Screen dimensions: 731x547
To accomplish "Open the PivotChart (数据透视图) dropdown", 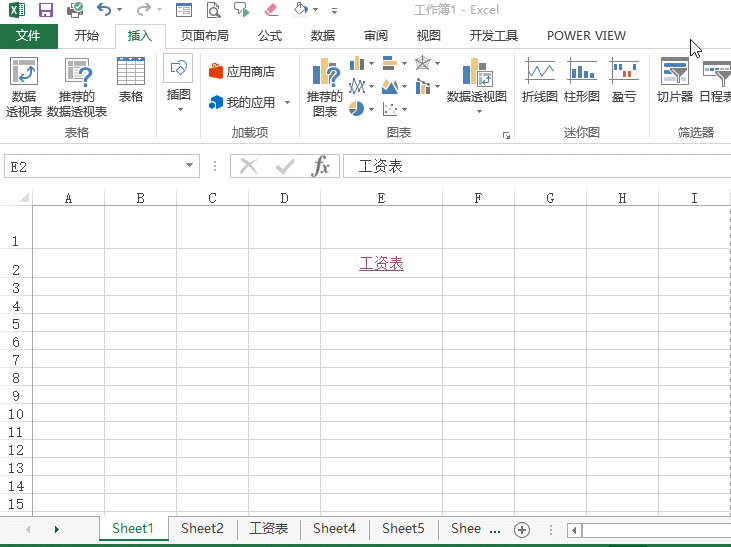I will tap(477, 110).
